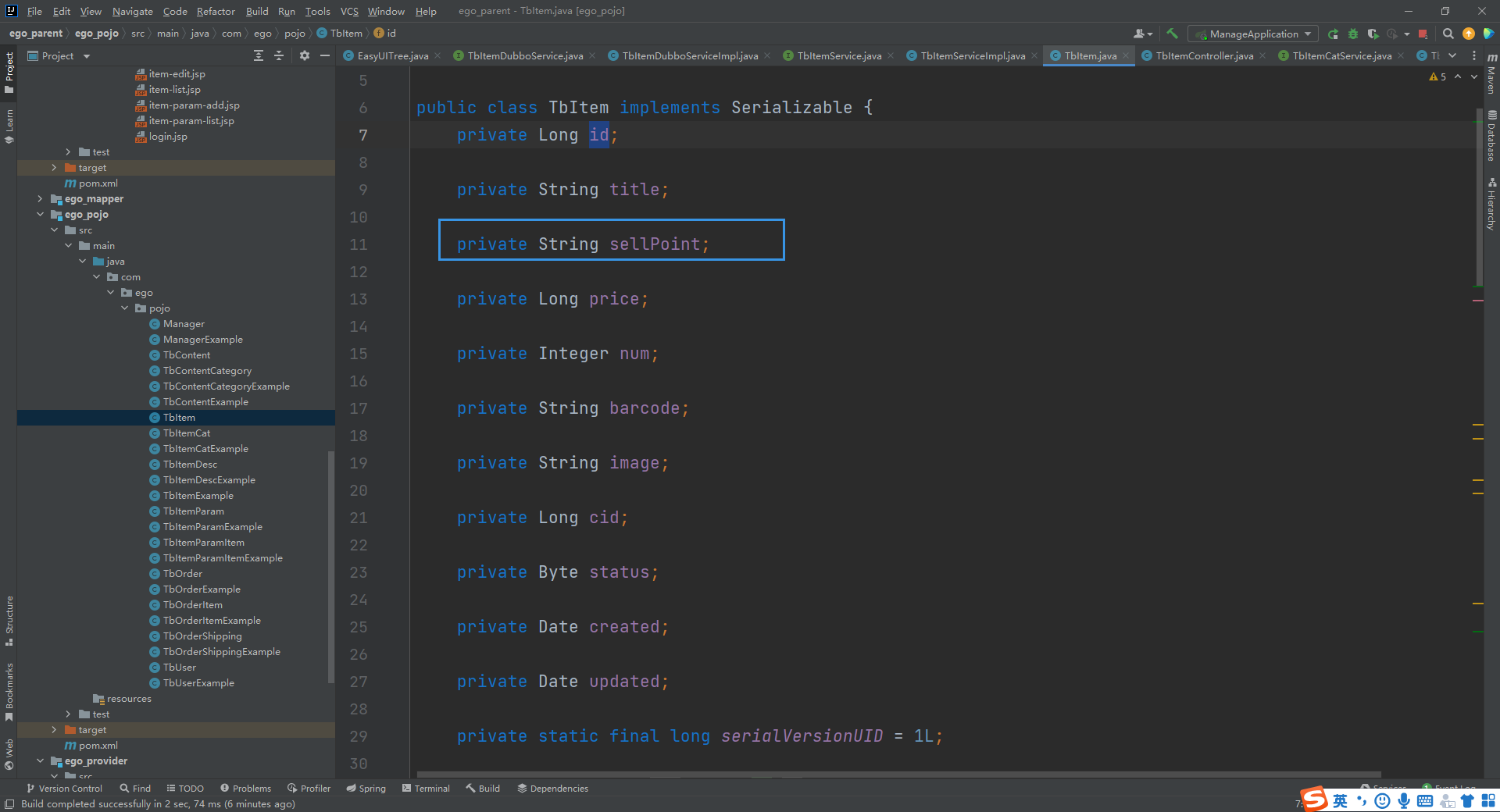1500x812 pixels.
Task: Open Sogou skin shirt icon
Action: (x=1467, y=800)
